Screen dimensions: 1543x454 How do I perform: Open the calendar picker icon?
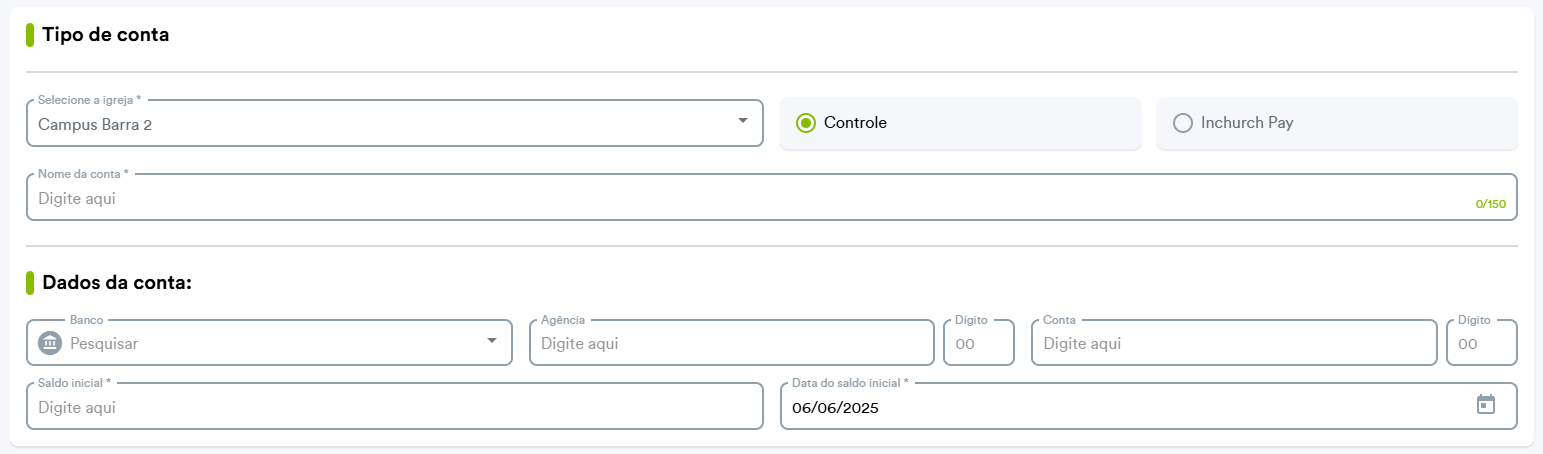(x=1486, y=404)
